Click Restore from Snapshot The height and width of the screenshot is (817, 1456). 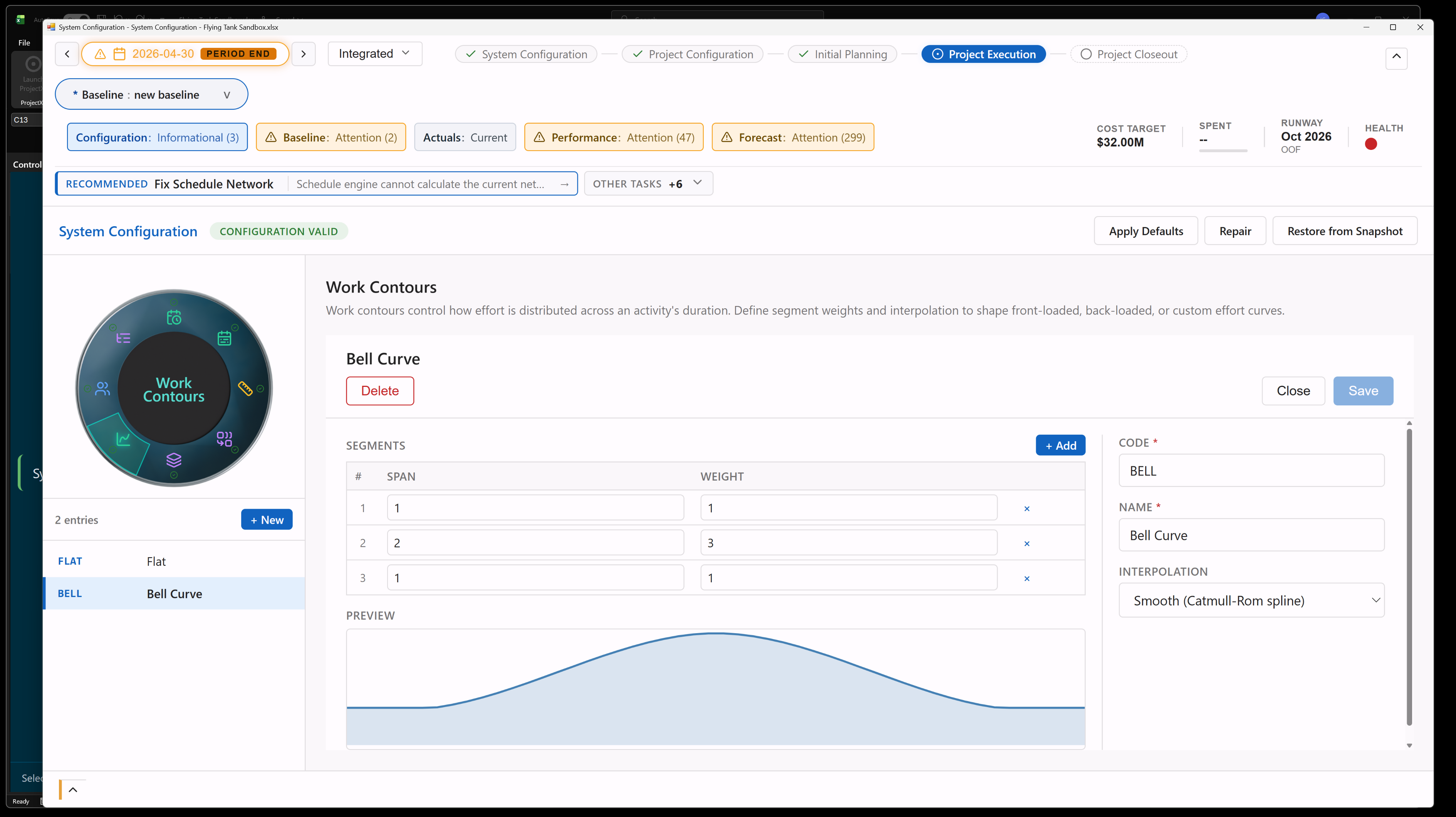(x=1345, y=231)
